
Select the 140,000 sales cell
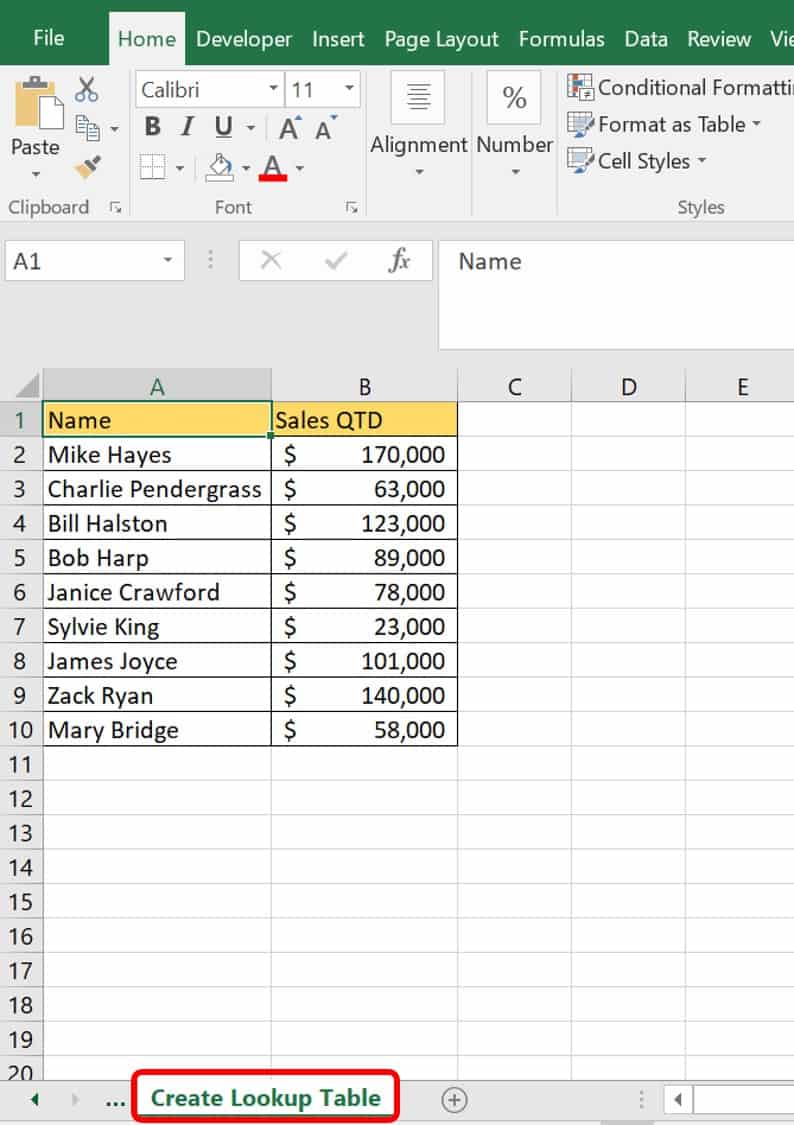pyautogui.click(x=364, y=695)
